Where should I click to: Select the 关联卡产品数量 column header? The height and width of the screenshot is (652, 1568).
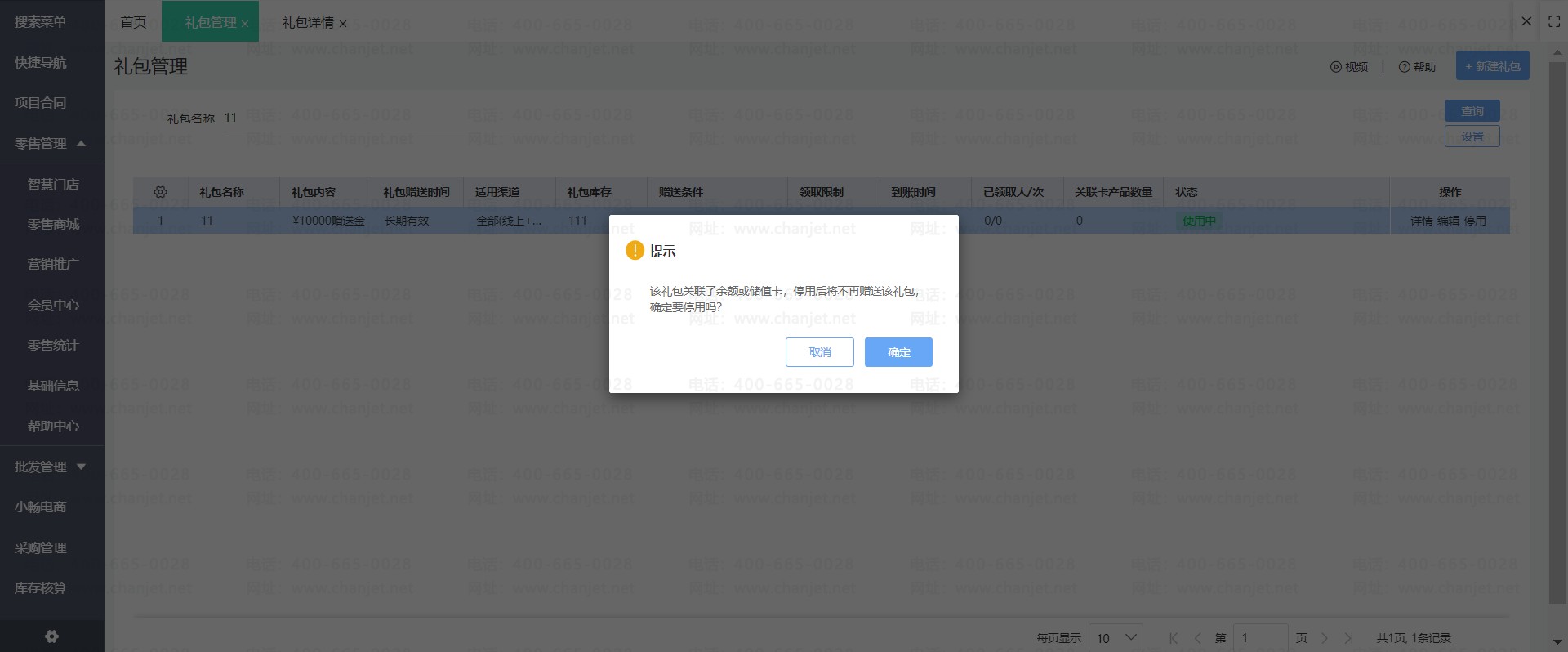pos(1114,192)
